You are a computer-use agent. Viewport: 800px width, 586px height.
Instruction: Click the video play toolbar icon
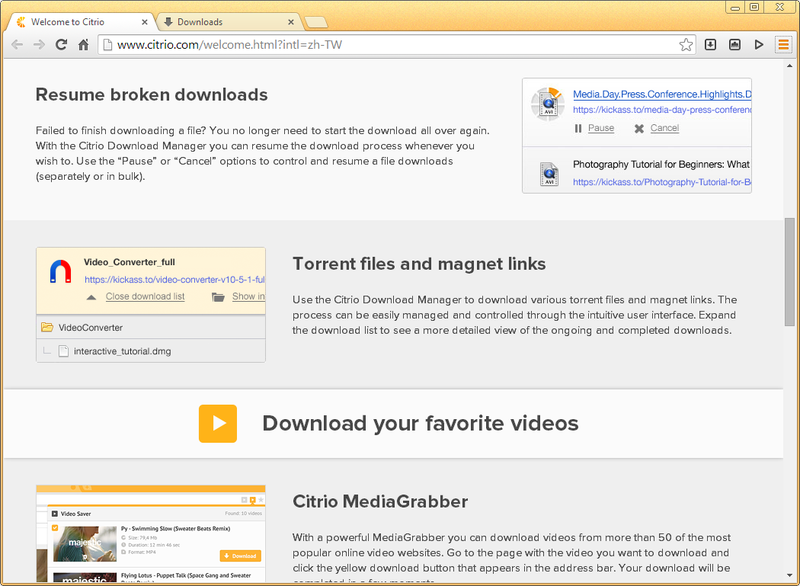759,45
